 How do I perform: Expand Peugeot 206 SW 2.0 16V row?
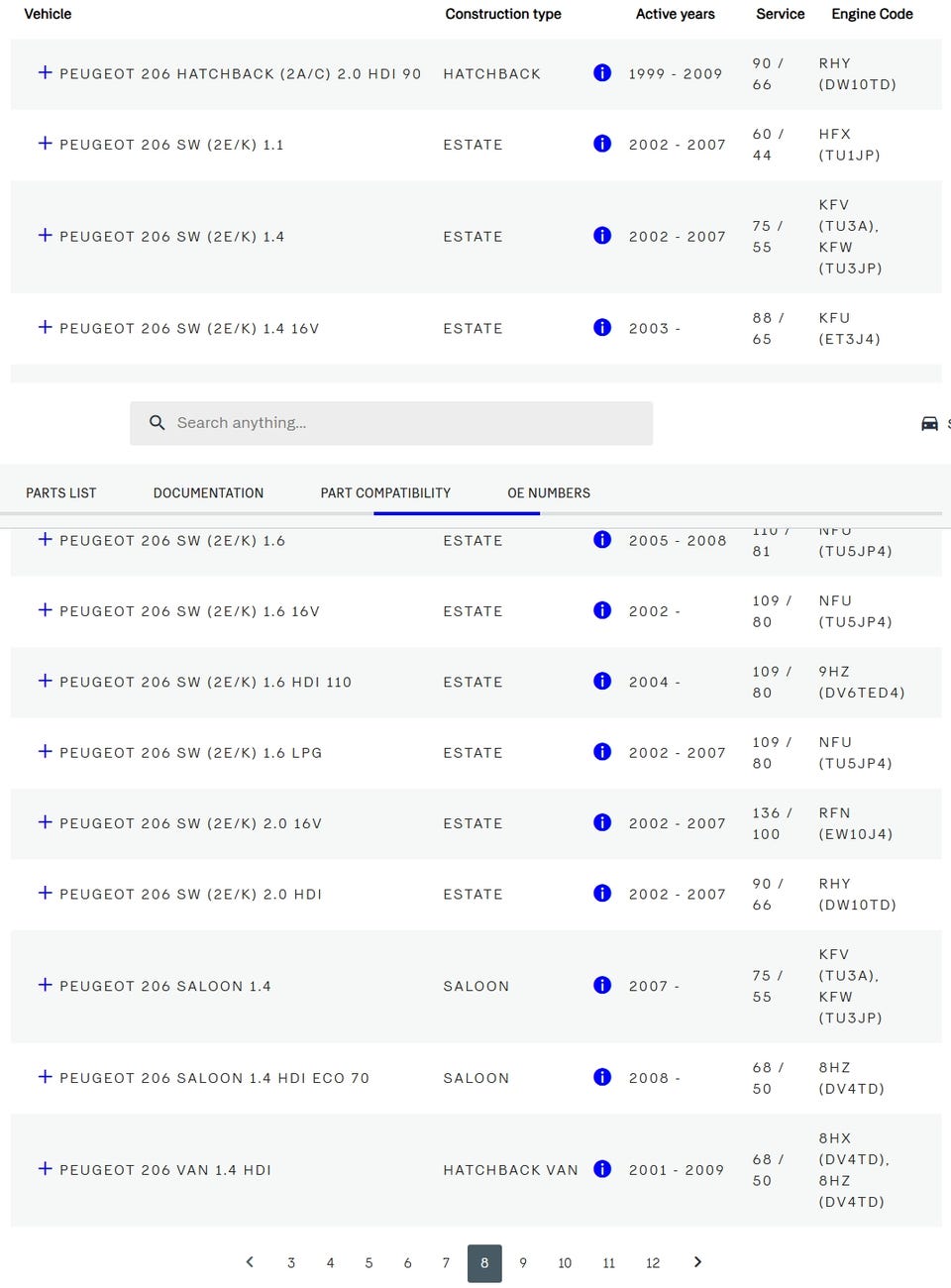45,822
